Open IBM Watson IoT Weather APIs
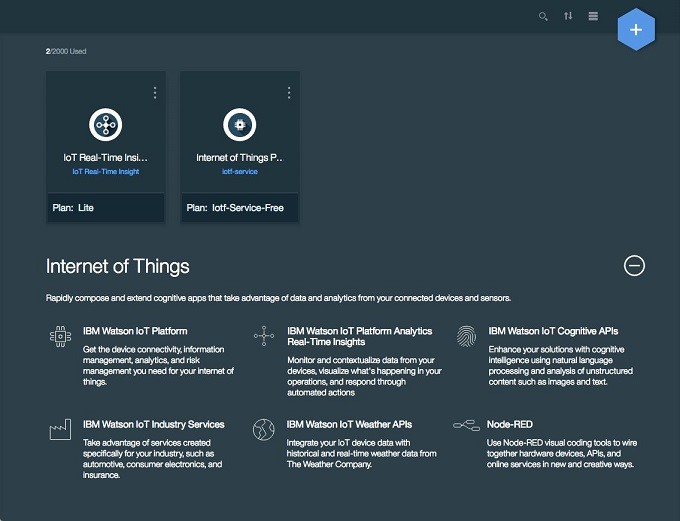The height and width of the screenshot is (521, 680). tap(349, 424)
